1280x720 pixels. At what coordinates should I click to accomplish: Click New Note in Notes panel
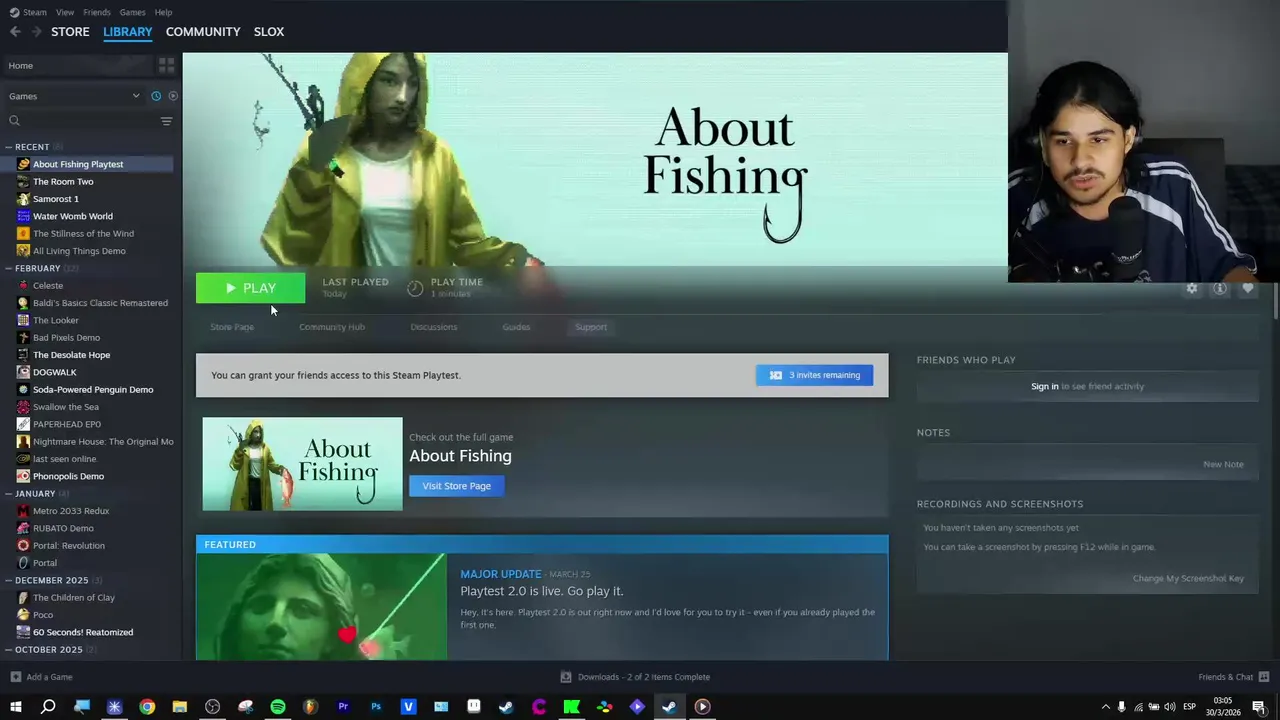click(1223, 464)
